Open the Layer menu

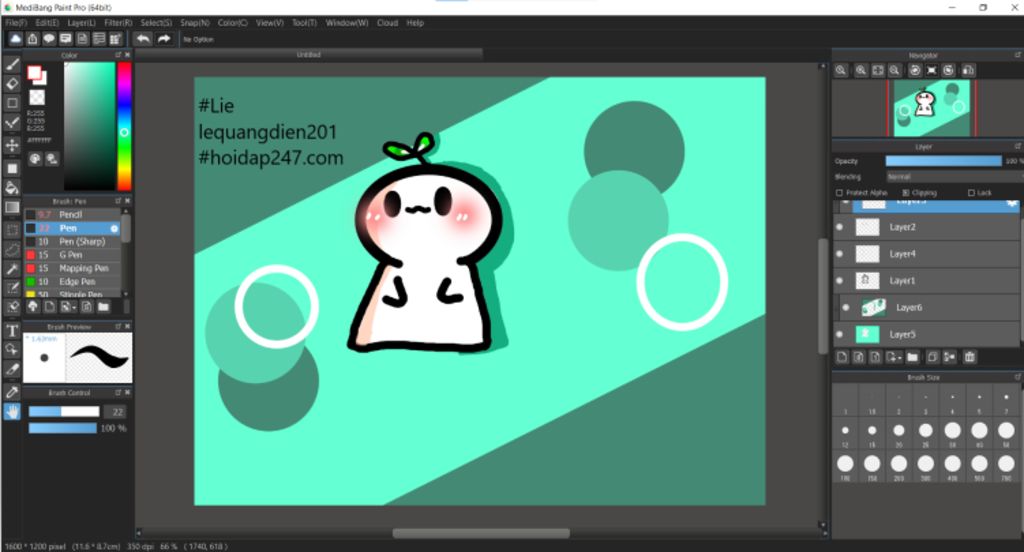[x=82, y=23]
